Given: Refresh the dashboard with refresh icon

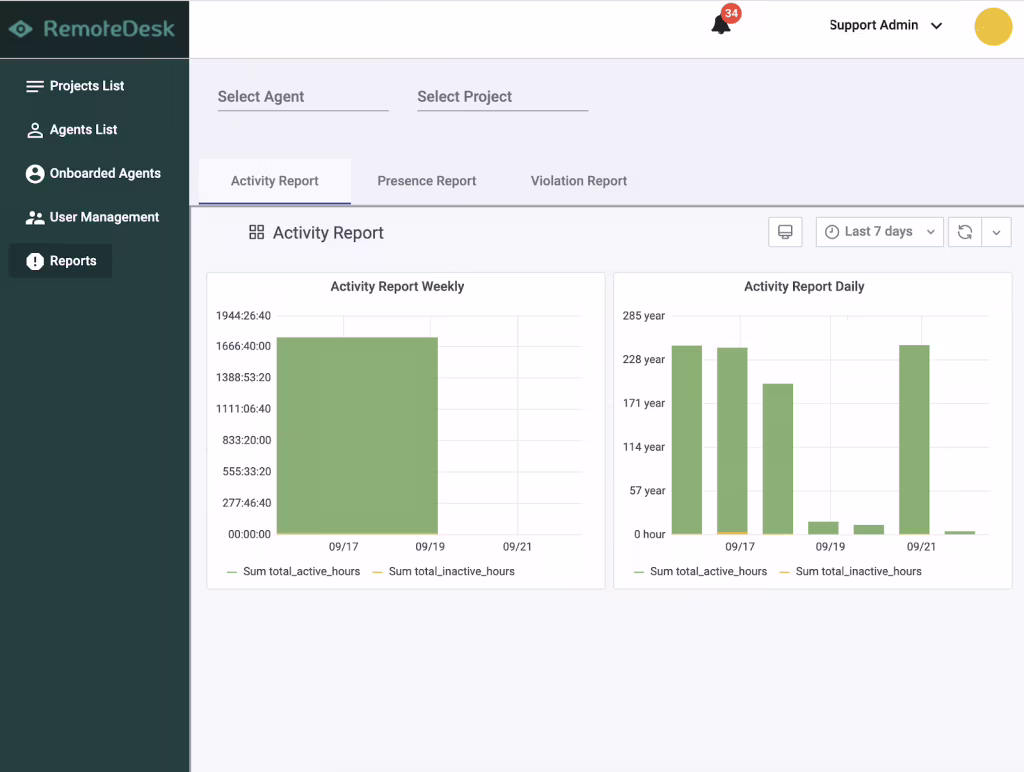Looking at the screenshot, I should [965, 232].
